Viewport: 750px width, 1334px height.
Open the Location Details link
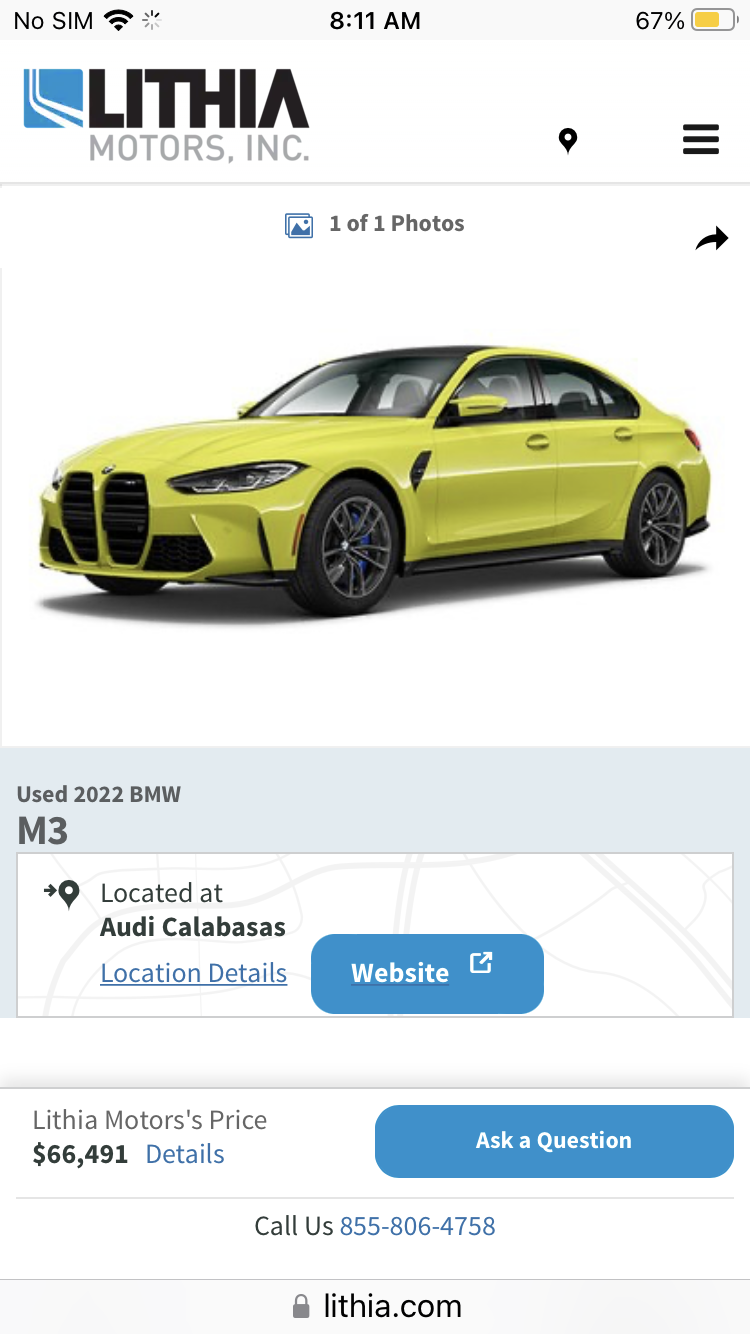tap(194, 973)
